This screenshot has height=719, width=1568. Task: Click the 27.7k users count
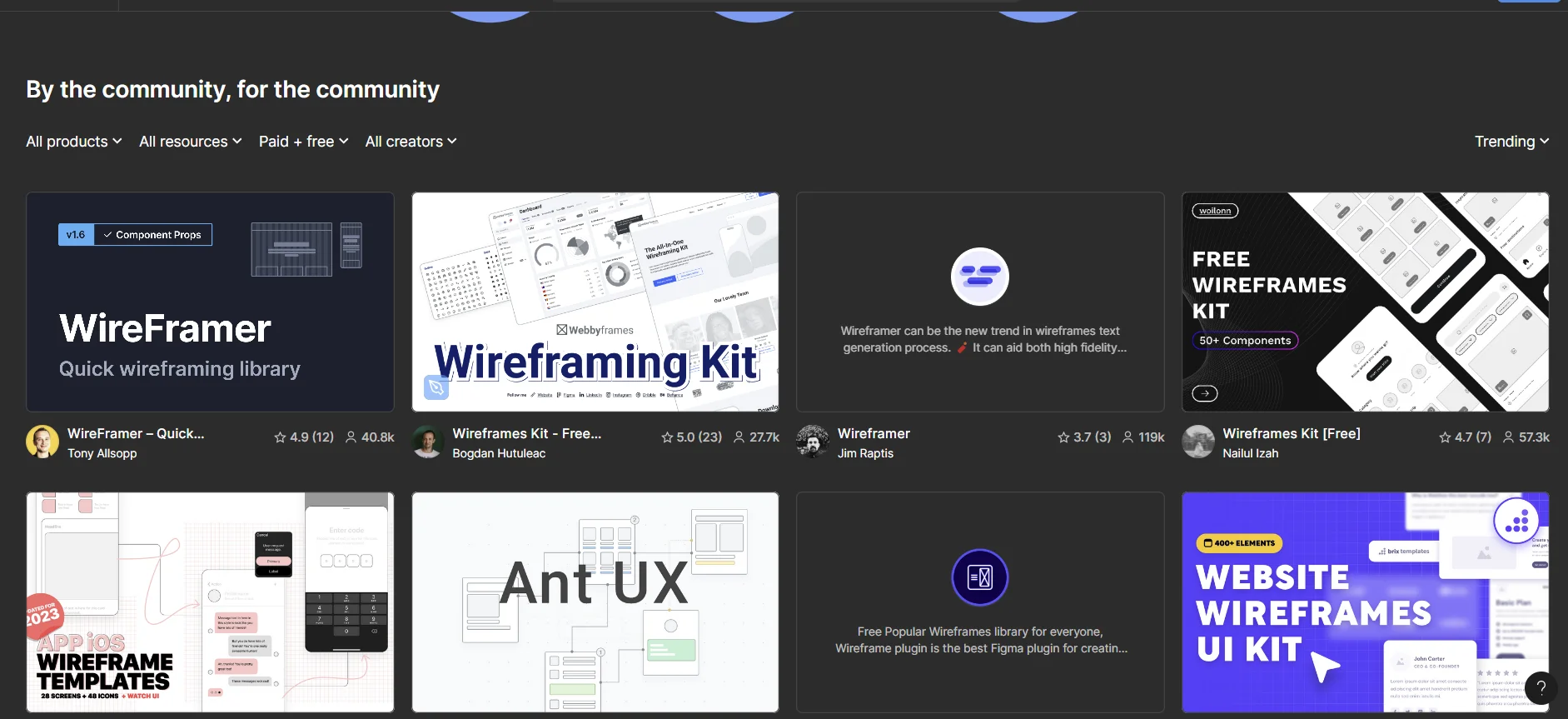[x=764, y=437]
